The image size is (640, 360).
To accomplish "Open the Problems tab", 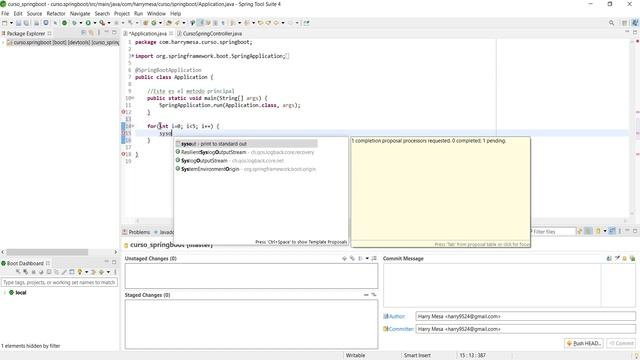I will [136, 232].
